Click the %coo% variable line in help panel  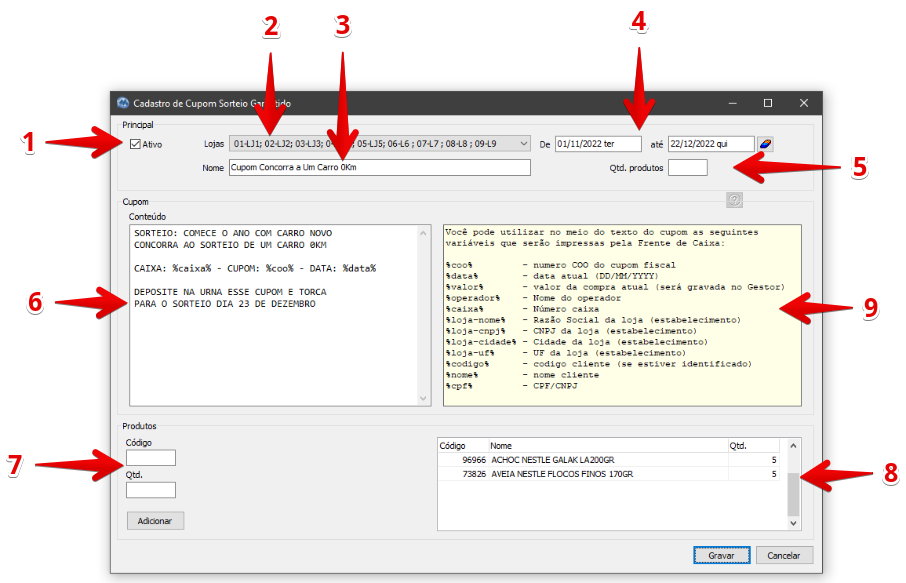click(x=560, y=265)
